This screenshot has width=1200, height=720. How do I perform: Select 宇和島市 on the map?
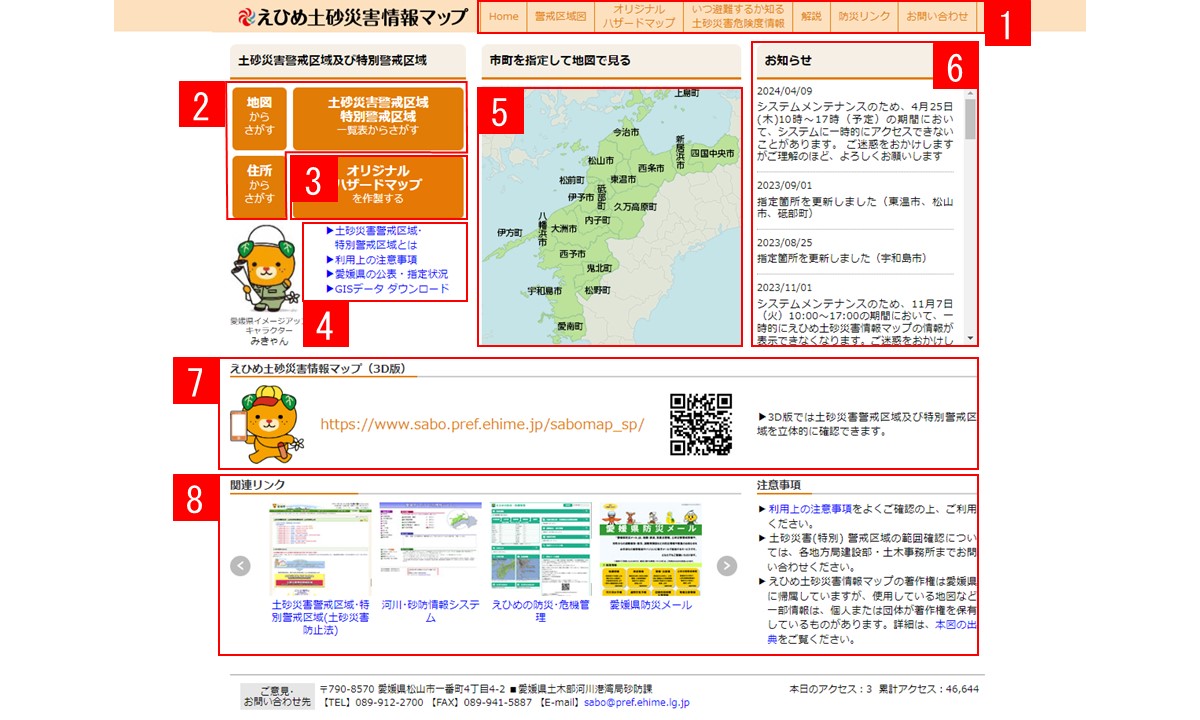pyautogui.click(x=544, y=291)
